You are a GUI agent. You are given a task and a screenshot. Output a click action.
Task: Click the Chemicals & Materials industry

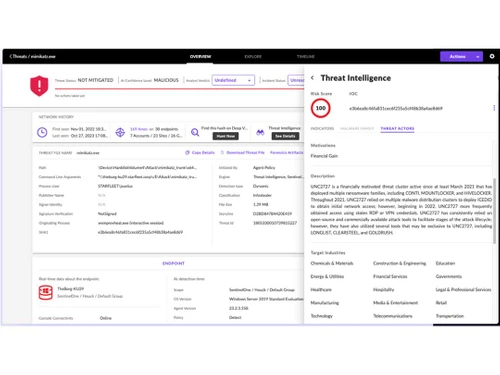tap(332, 263)
